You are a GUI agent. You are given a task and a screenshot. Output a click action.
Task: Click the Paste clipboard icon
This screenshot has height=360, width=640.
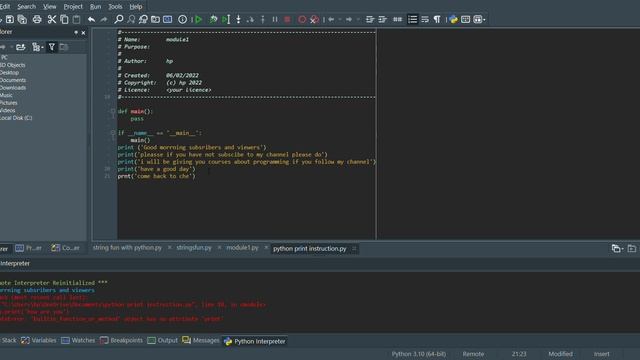[x=76, y=19]
